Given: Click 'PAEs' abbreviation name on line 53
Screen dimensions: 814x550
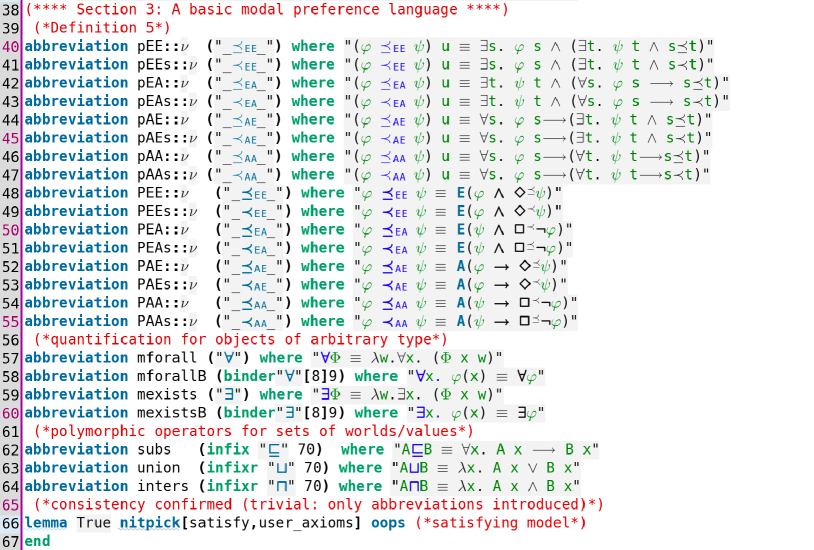Looking at the screenshot, I should (154, 284).
